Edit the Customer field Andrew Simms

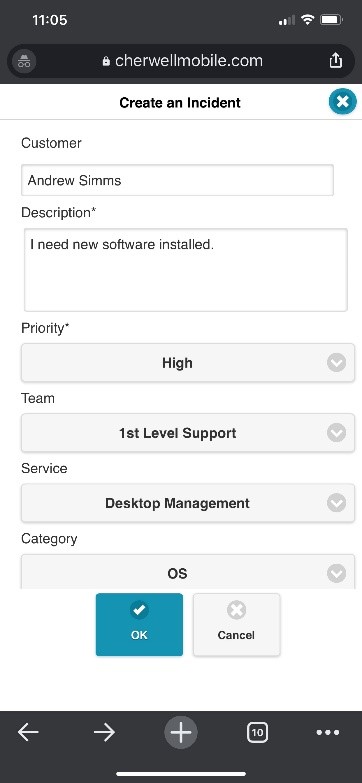pos(177,180)
